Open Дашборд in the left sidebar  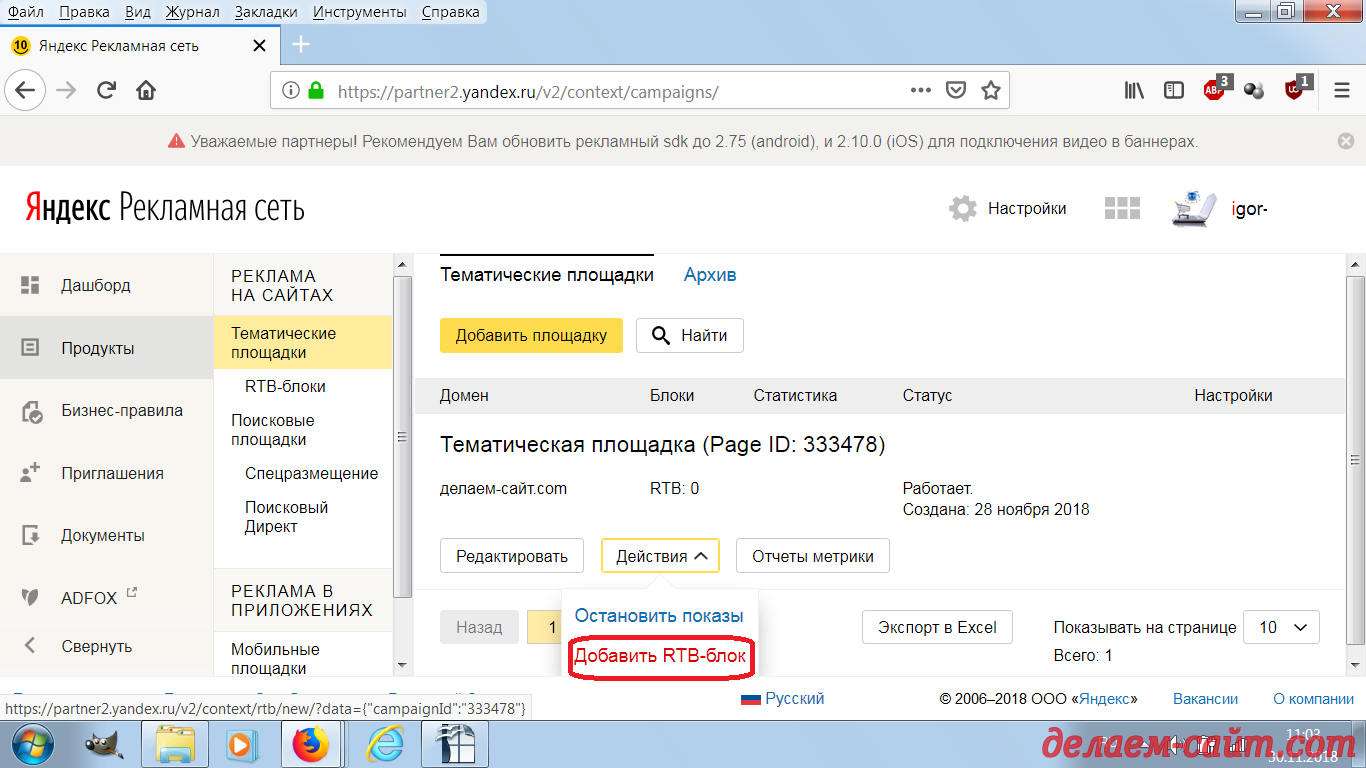coord(95,285)
